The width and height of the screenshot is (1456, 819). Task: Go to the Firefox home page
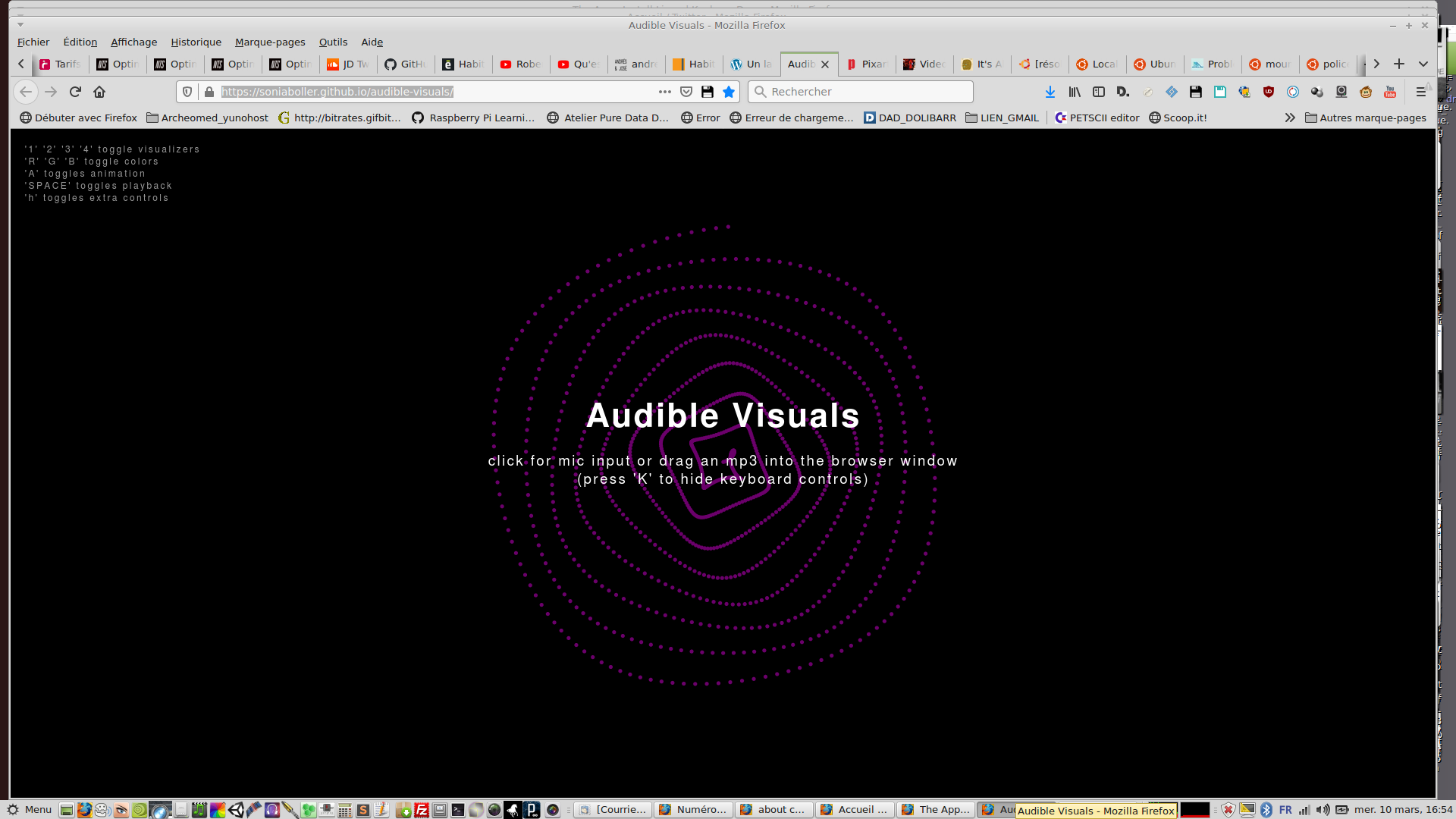point(99,92)
